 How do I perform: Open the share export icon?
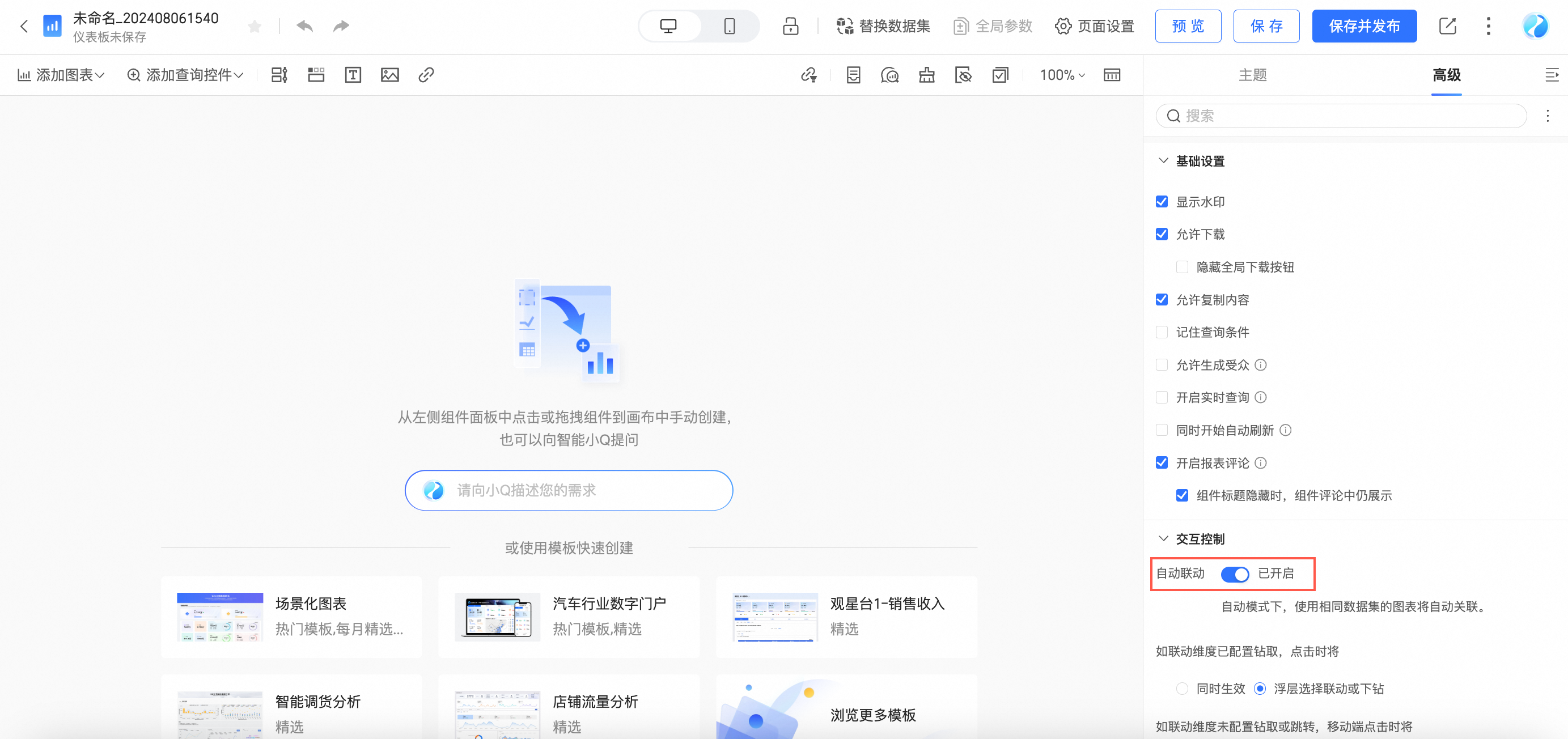(x=1447, y=26)
